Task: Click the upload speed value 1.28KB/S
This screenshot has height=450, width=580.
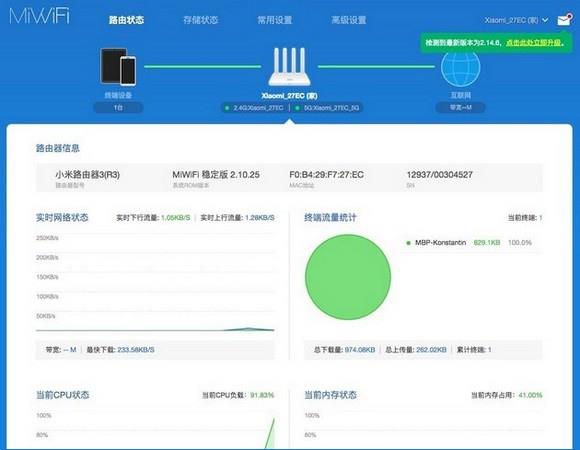Action: point(260,218)
